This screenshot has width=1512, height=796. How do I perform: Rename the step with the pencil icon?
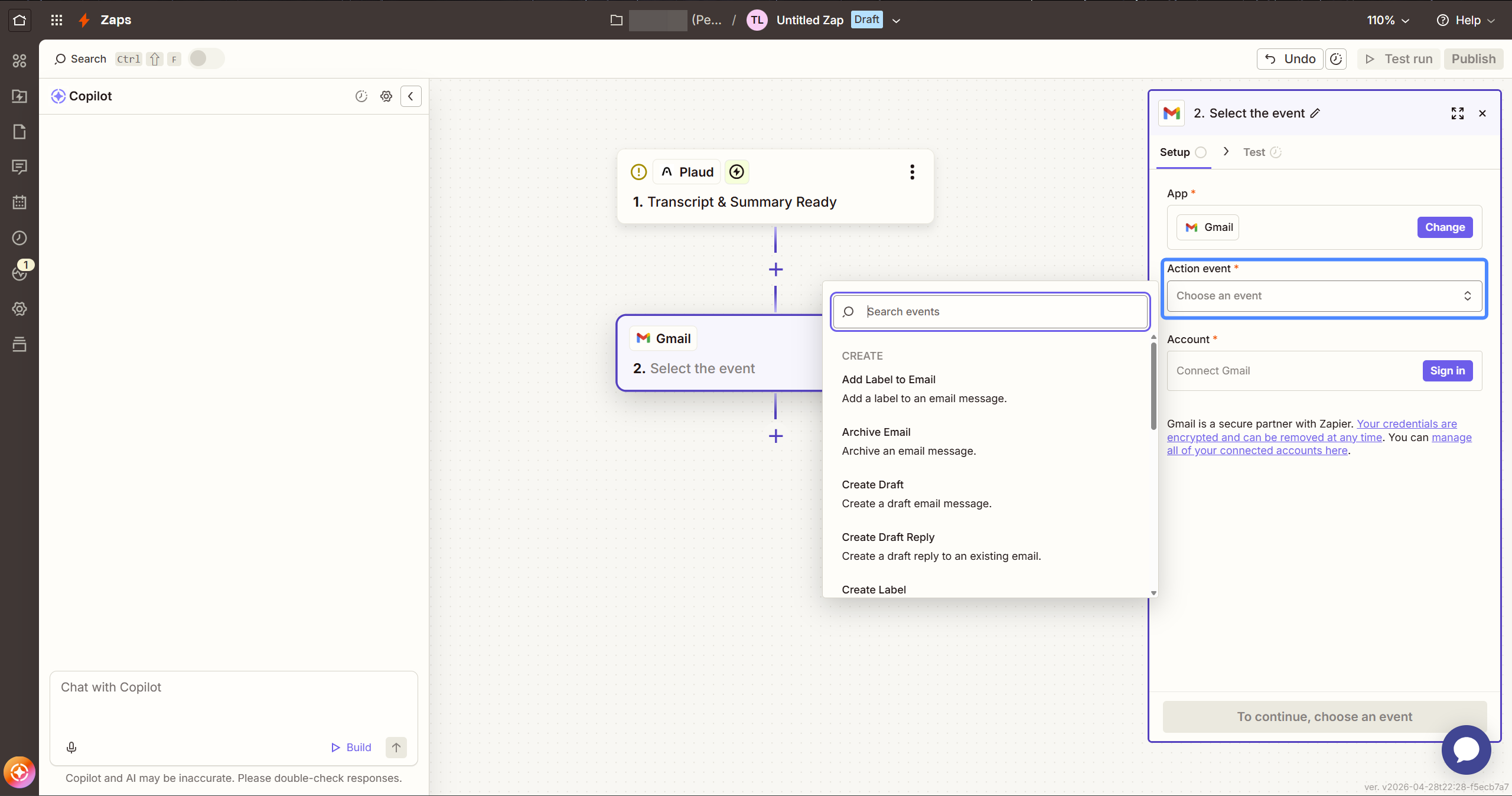coord(1315,113)
